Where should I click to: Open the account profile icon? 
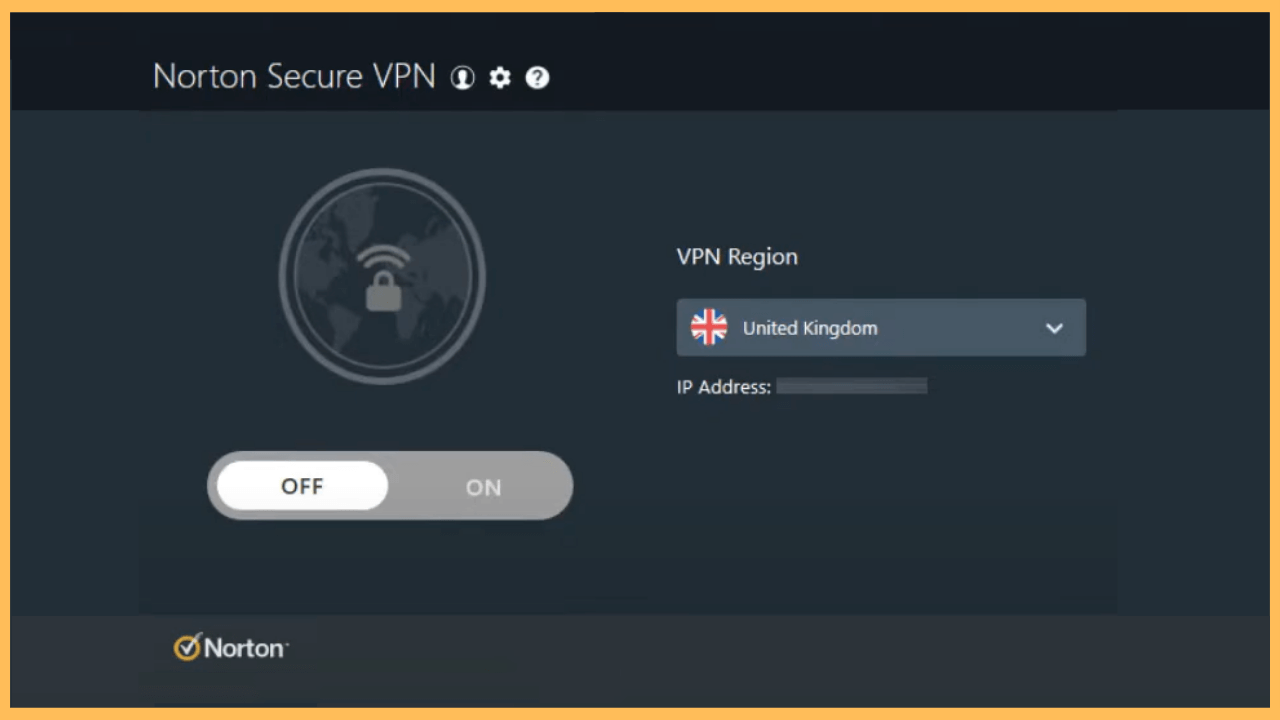tap(462, 78)
